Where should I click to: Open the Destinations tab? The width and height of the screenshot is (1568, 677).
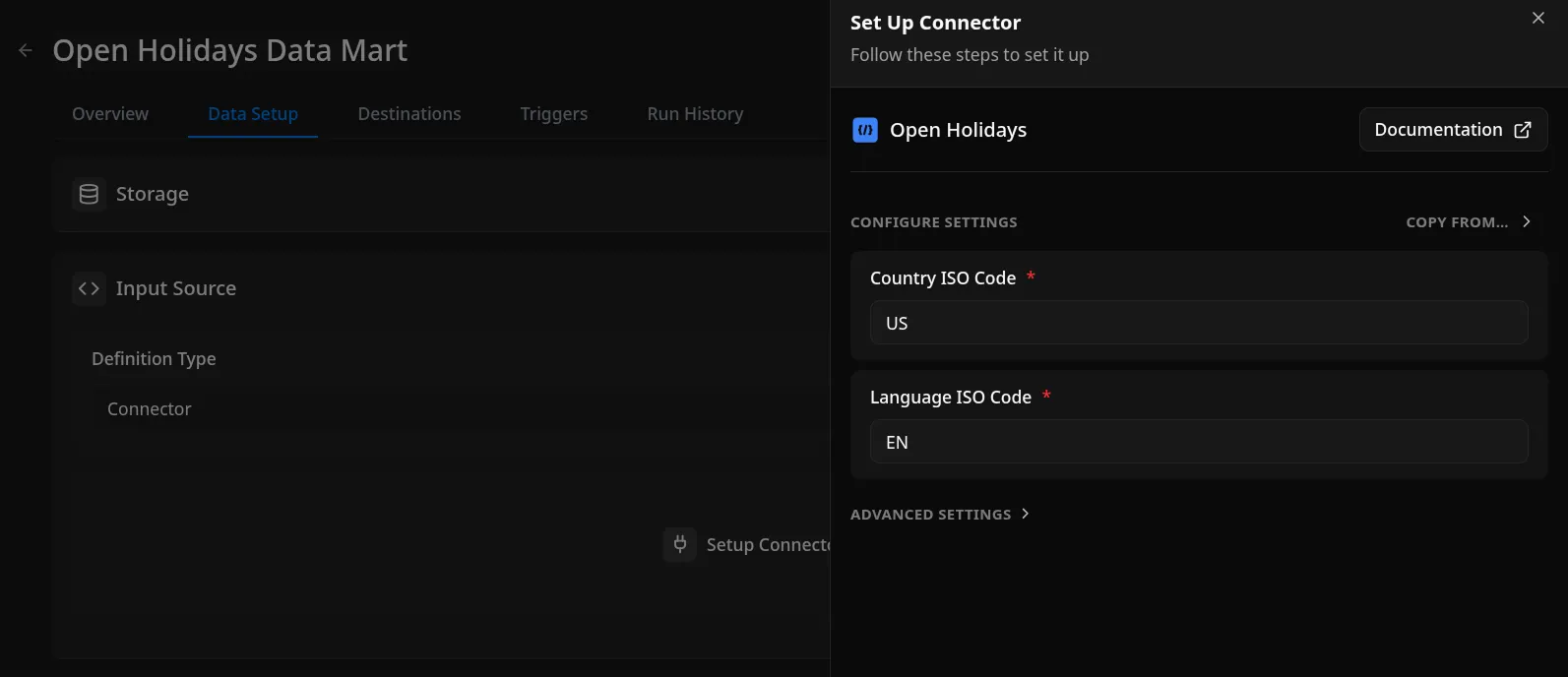pos(409,114)
